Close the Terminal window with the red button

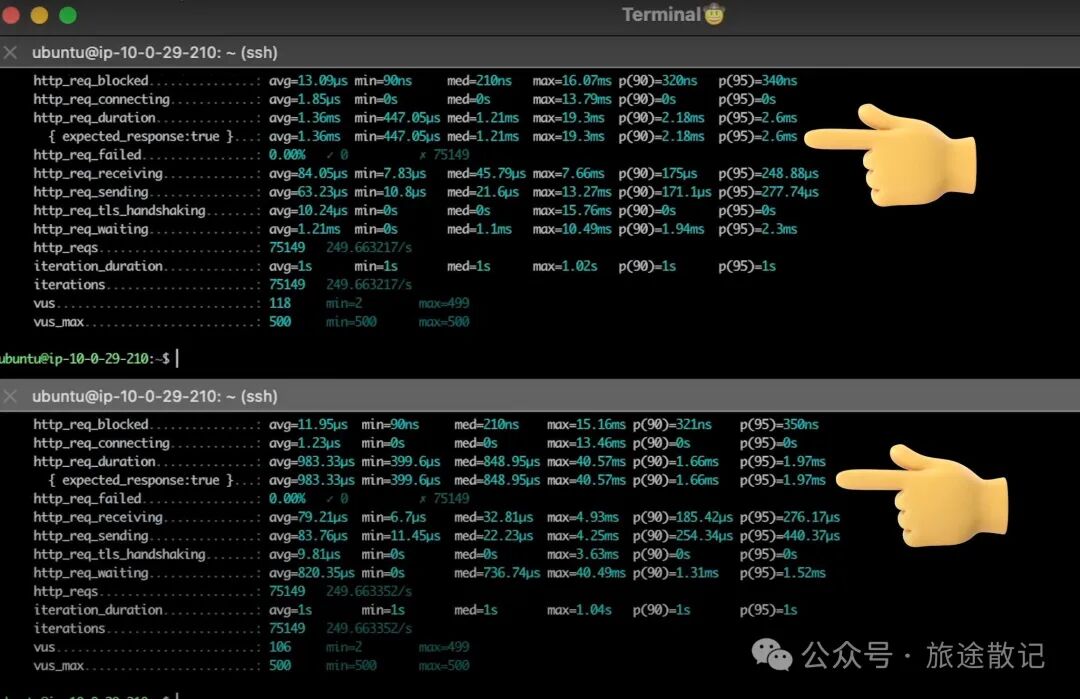click(10, 14)
